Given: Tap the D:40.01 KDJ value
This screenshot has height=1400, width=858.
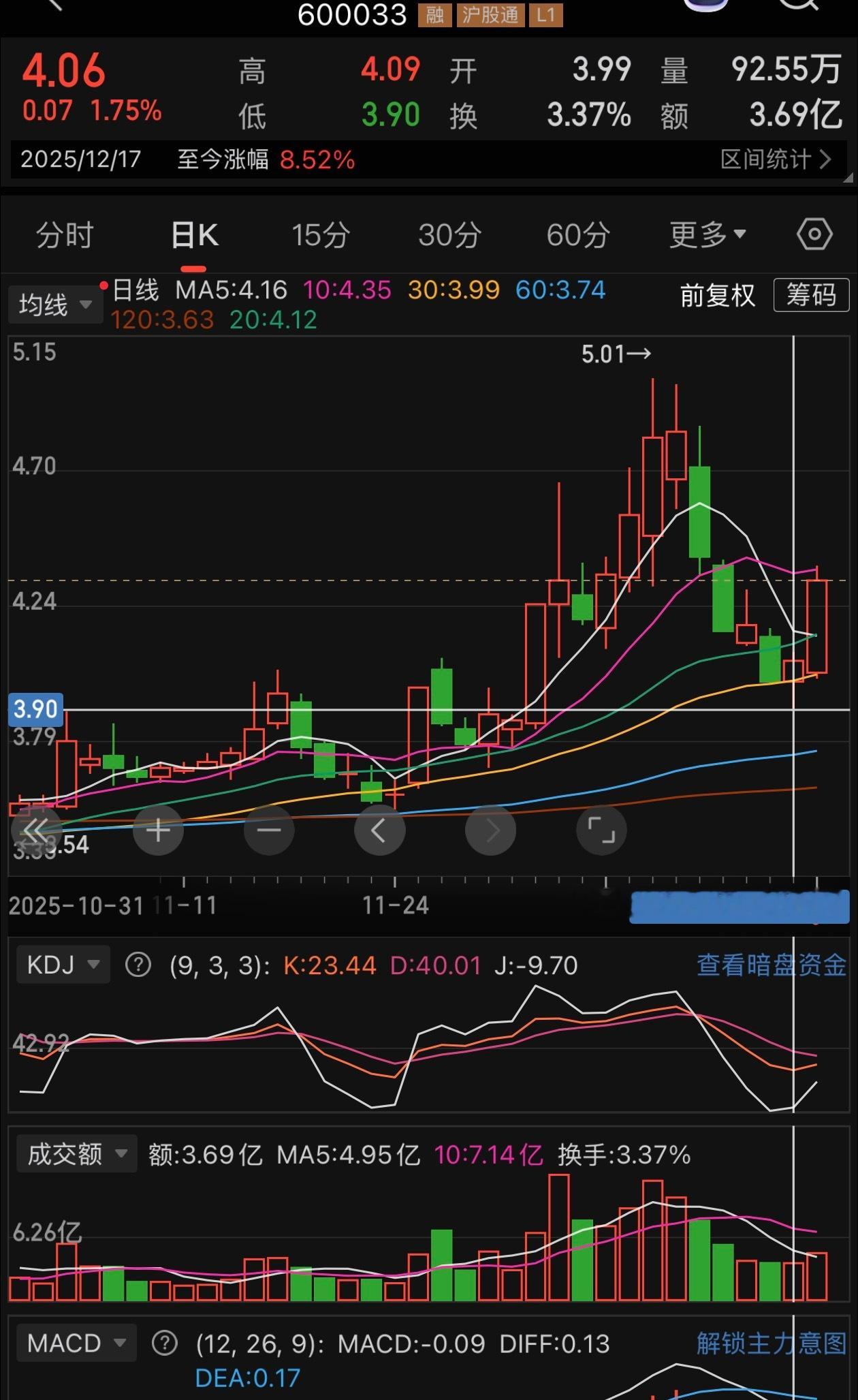Looking at the screenshot, I should coord(435,965).
